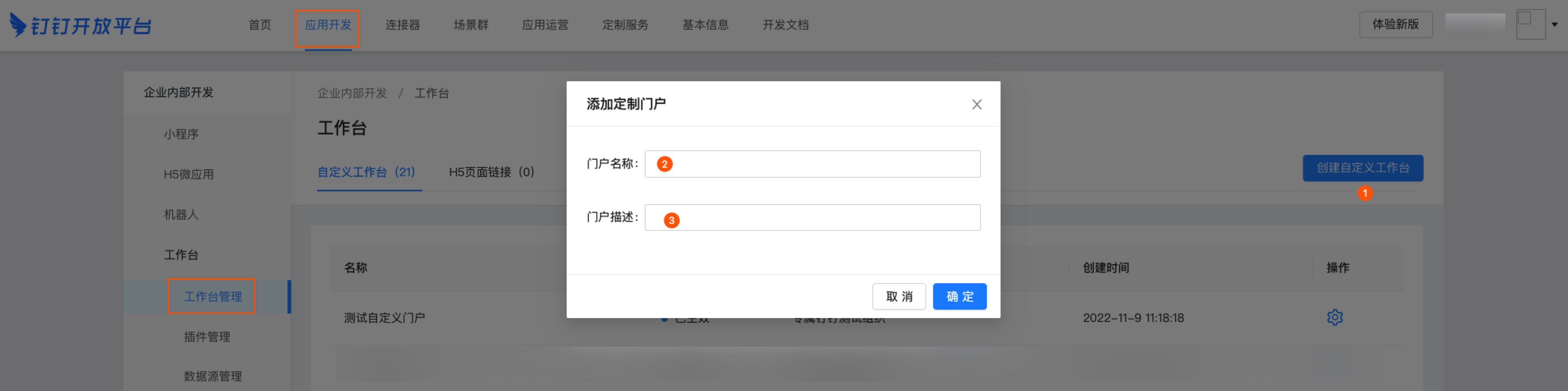Open the 应用开发 nav tab

click(327, 25)
